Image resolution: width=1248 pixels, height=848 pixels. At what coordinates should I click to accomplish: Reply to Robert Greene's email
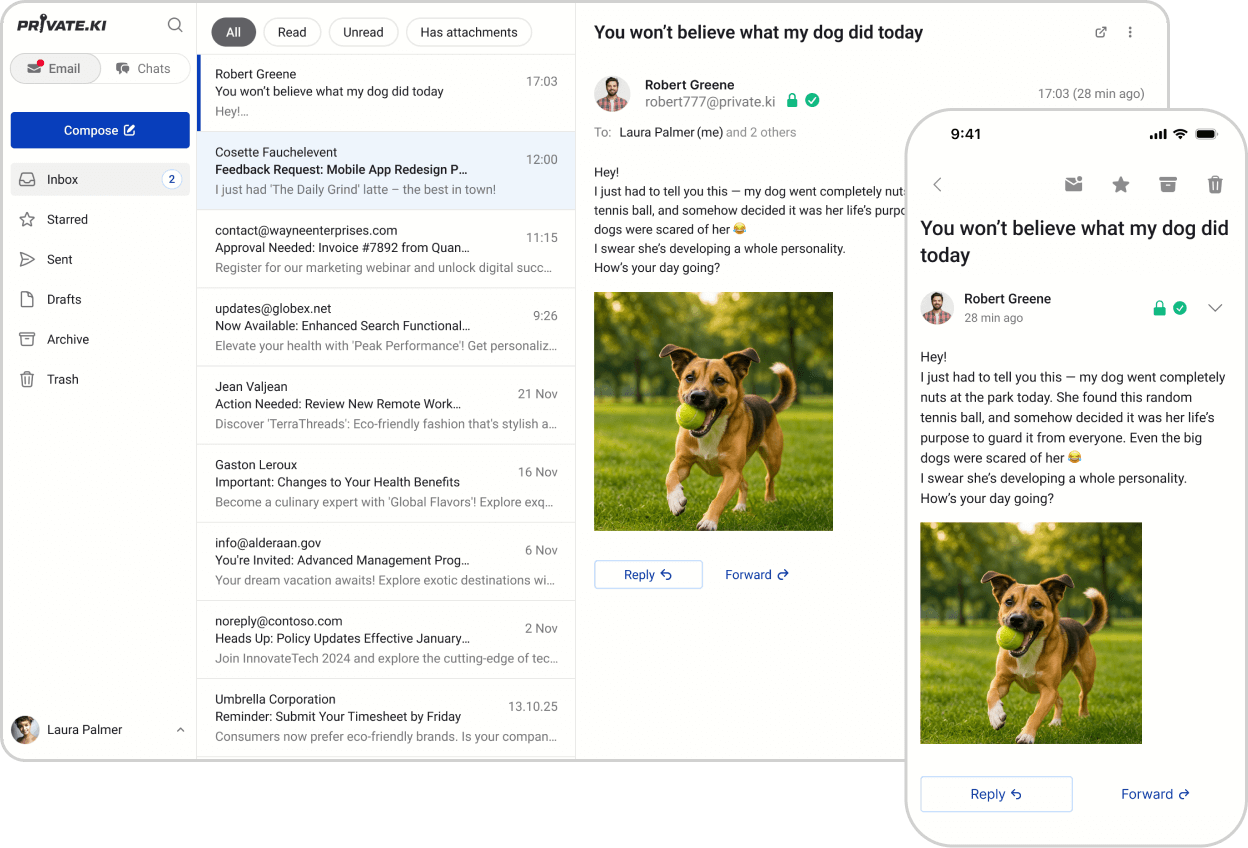point(648,574)
